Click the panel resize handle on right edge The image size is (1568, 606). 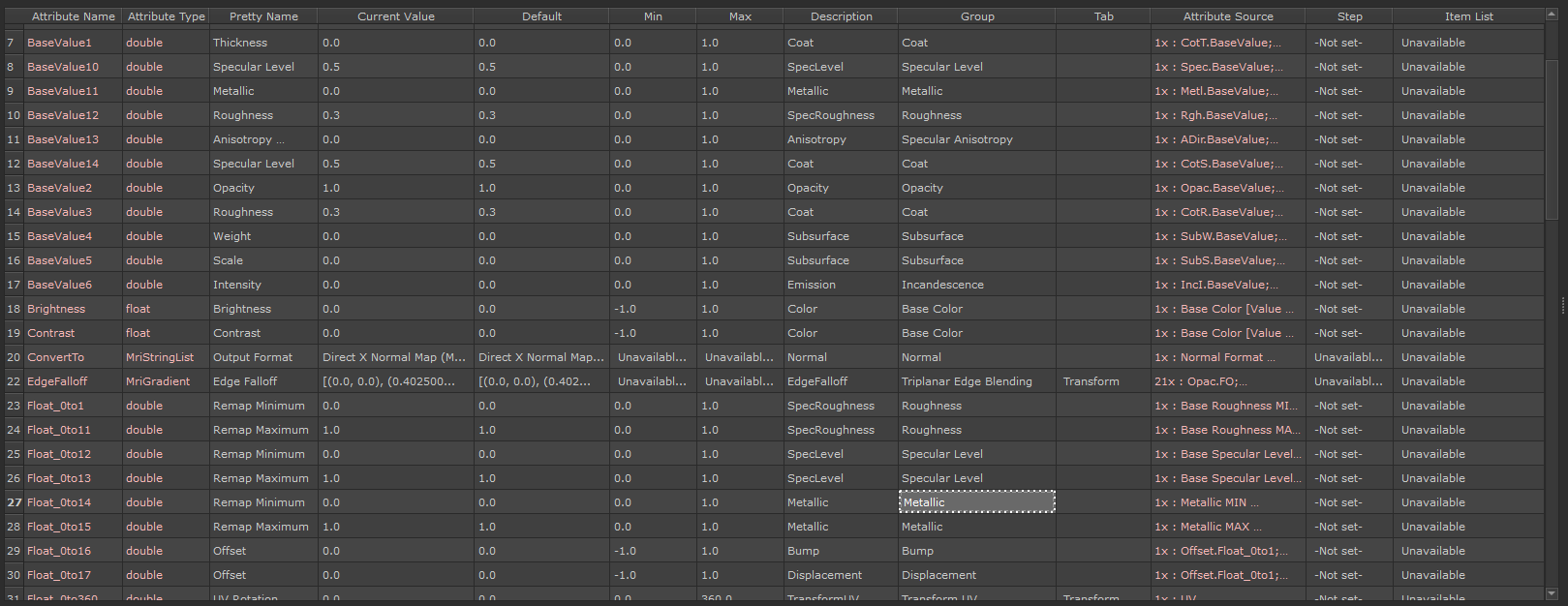pyautogui.click(x=1563, y=306)
